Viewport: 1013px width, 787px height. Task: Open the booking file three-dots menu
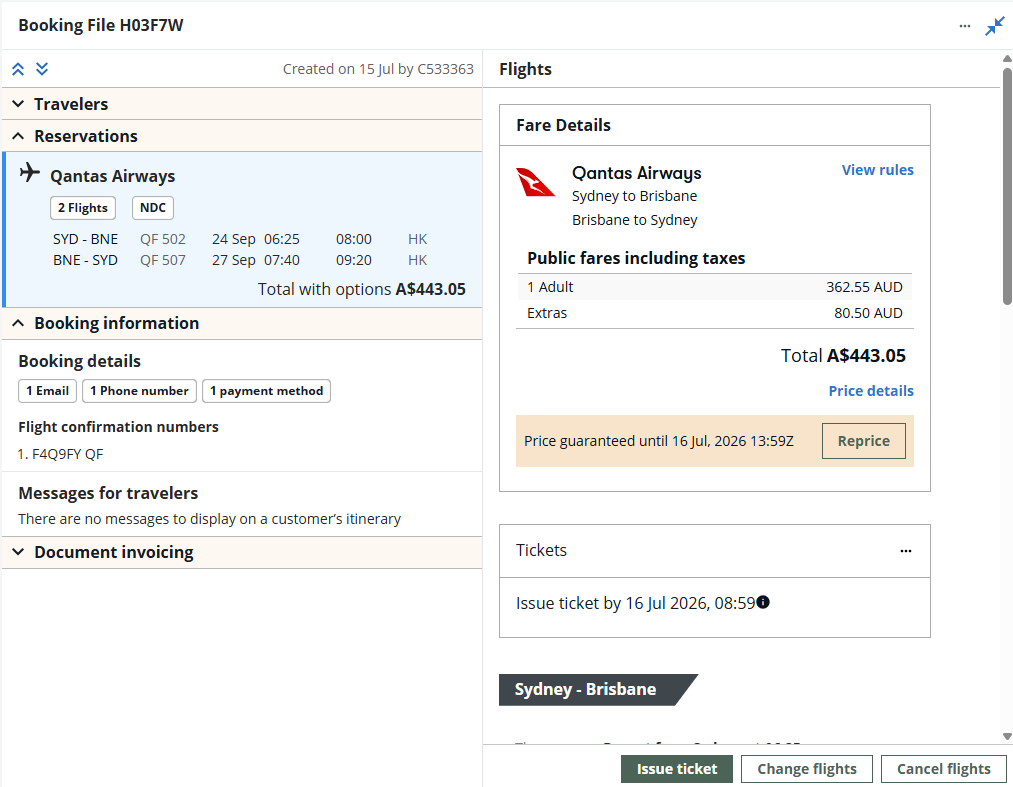tap(965, 26)
